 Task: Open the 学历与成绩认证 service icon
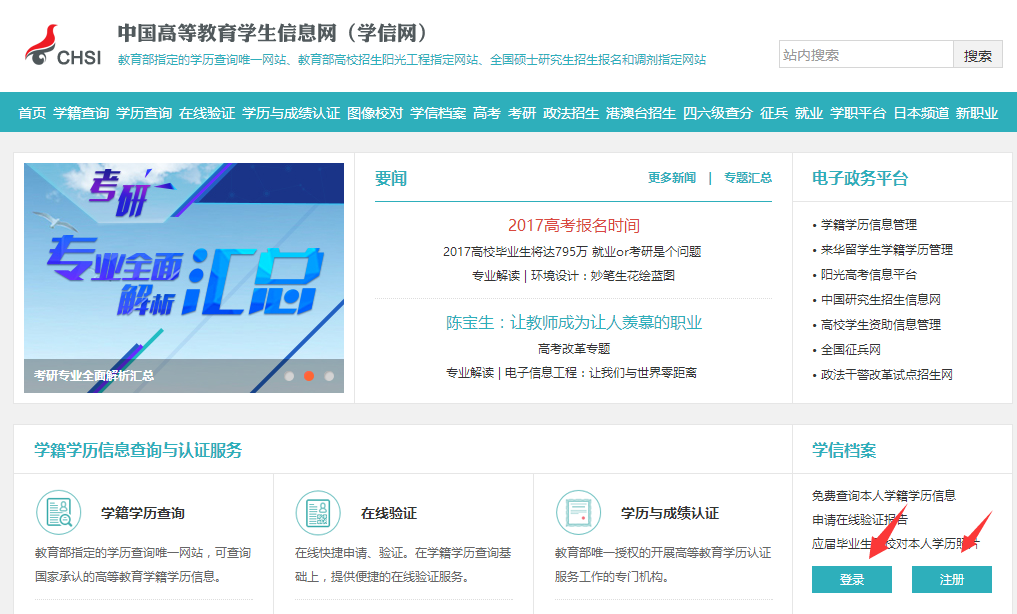(x=579, y=512)
